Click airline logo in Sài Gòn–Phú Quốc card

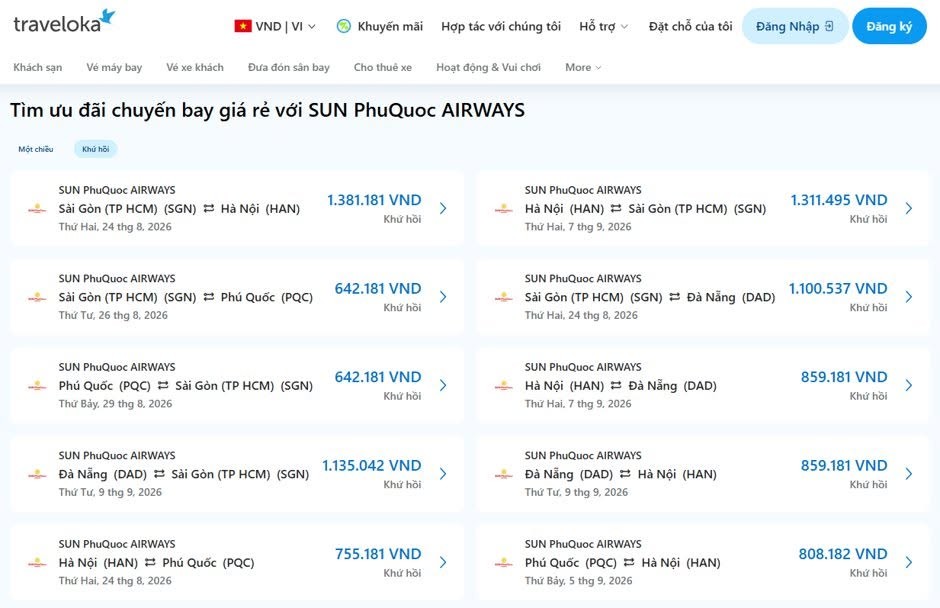(37, 297)
